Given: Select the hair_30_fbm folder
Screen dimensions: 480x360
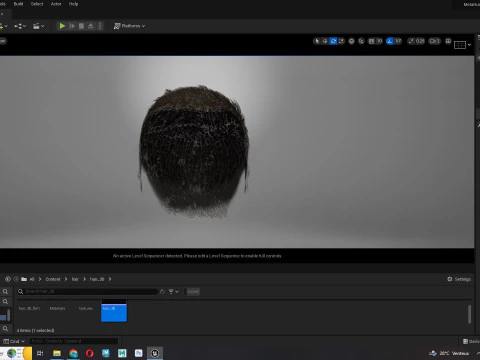Looking at the screenshot, I should click(x=29, y=308).
